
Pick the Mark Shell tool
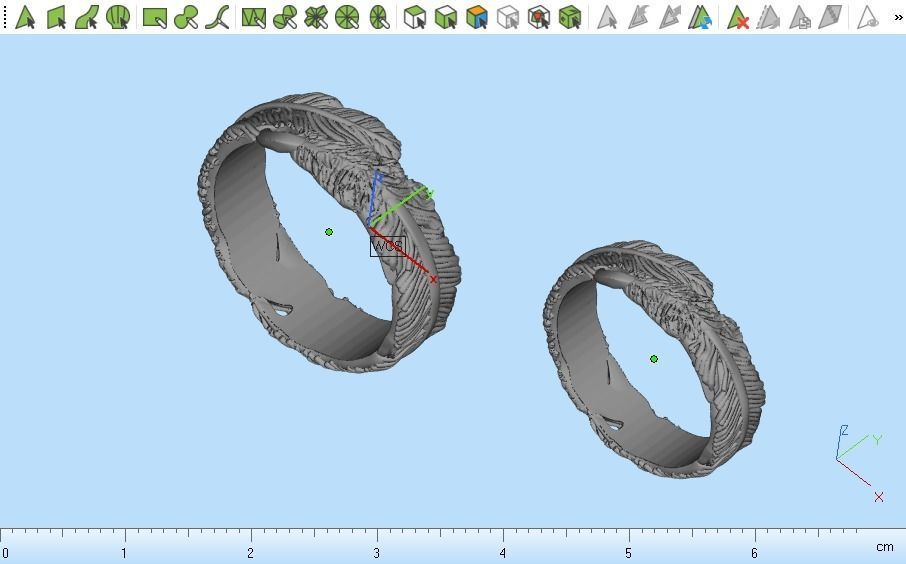pyautogui.click(x=118, y=17)
